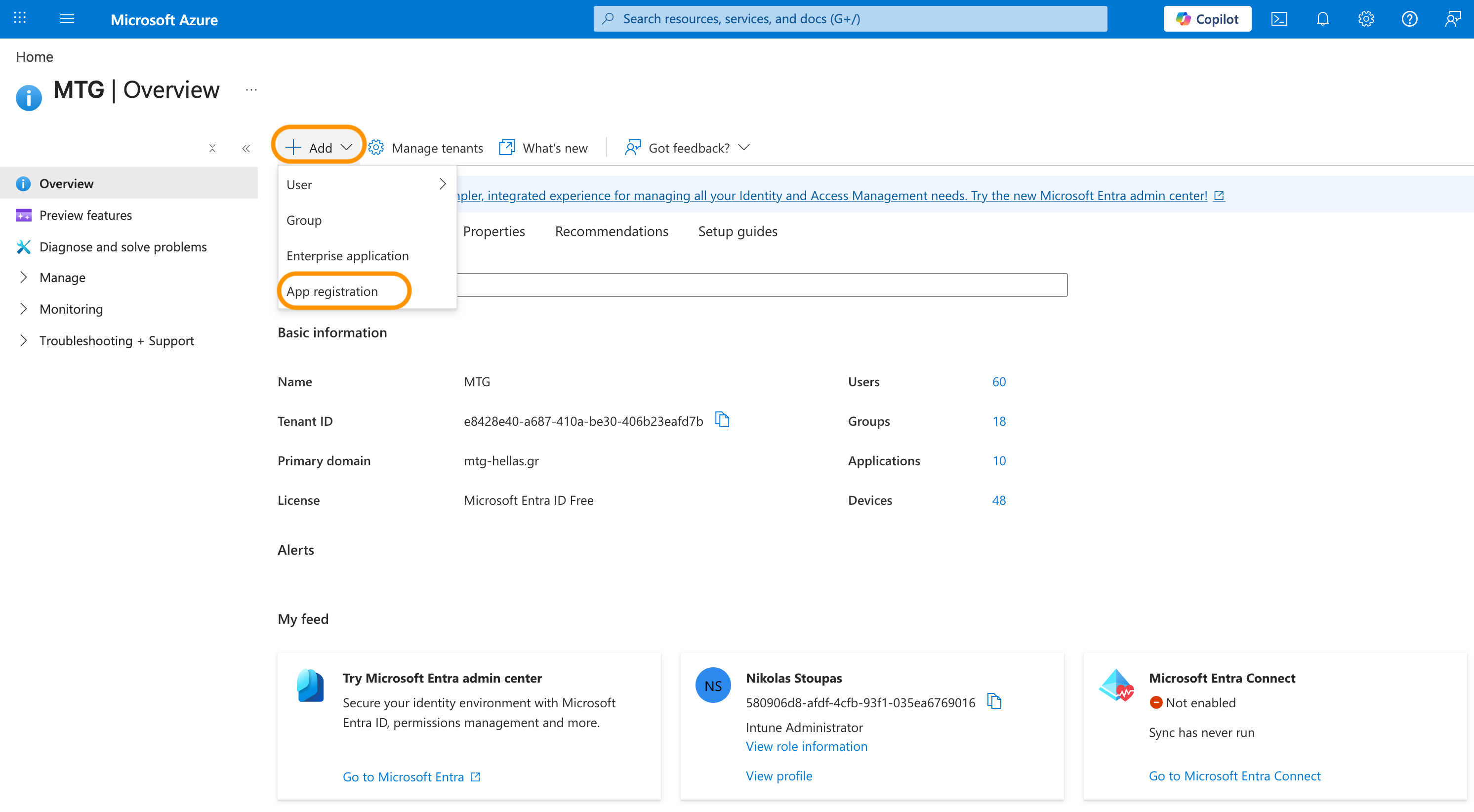Select Overview in the sidebar
Image resolution: width=1474 pixels, height=812 pixels.
pos(129,183)
